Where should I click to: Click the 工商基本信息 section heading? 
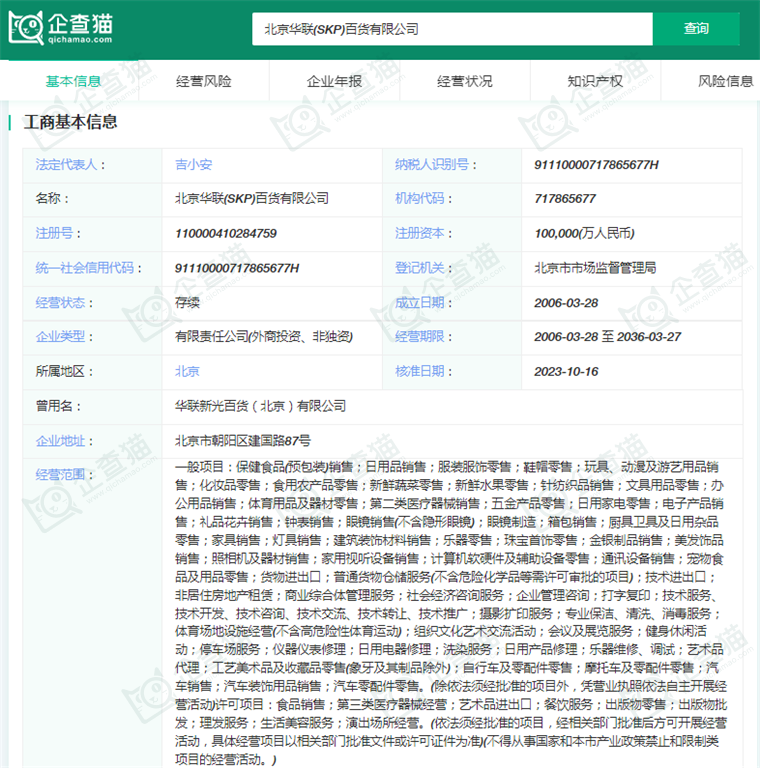71,122
